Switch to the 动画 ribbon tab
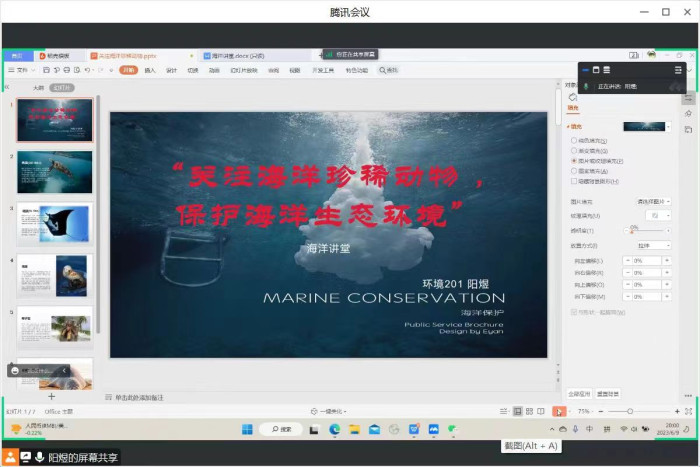 pos(214,70)
